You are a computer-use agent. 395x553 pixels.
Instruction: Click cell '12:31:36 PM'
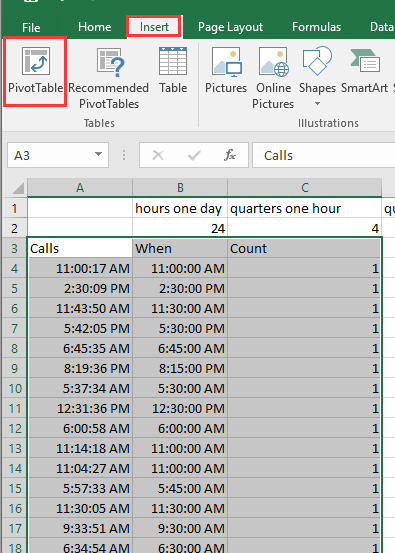coord(80,408)
